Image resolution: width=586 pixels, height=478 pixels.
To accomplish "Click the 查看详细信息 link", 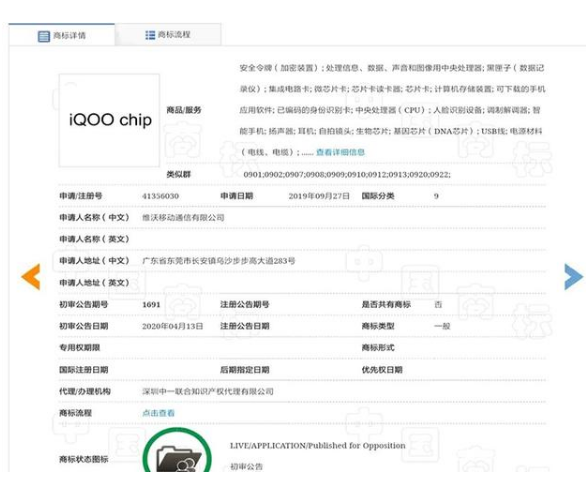I will pos(340,152).
